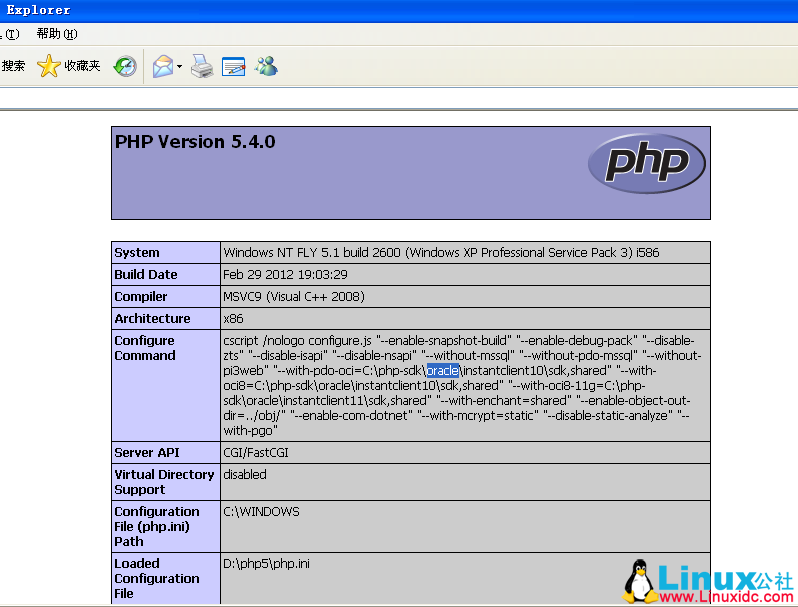Click the x86 architecture value
798x607 pixels.
coord(233,319)
